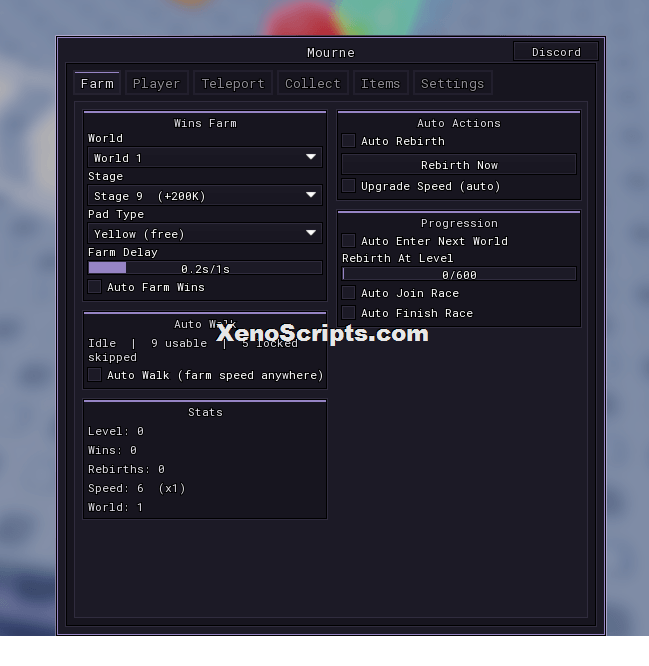Select the Collect tab
The width and height of the screenshot is (649, 666).
(313, 83)
